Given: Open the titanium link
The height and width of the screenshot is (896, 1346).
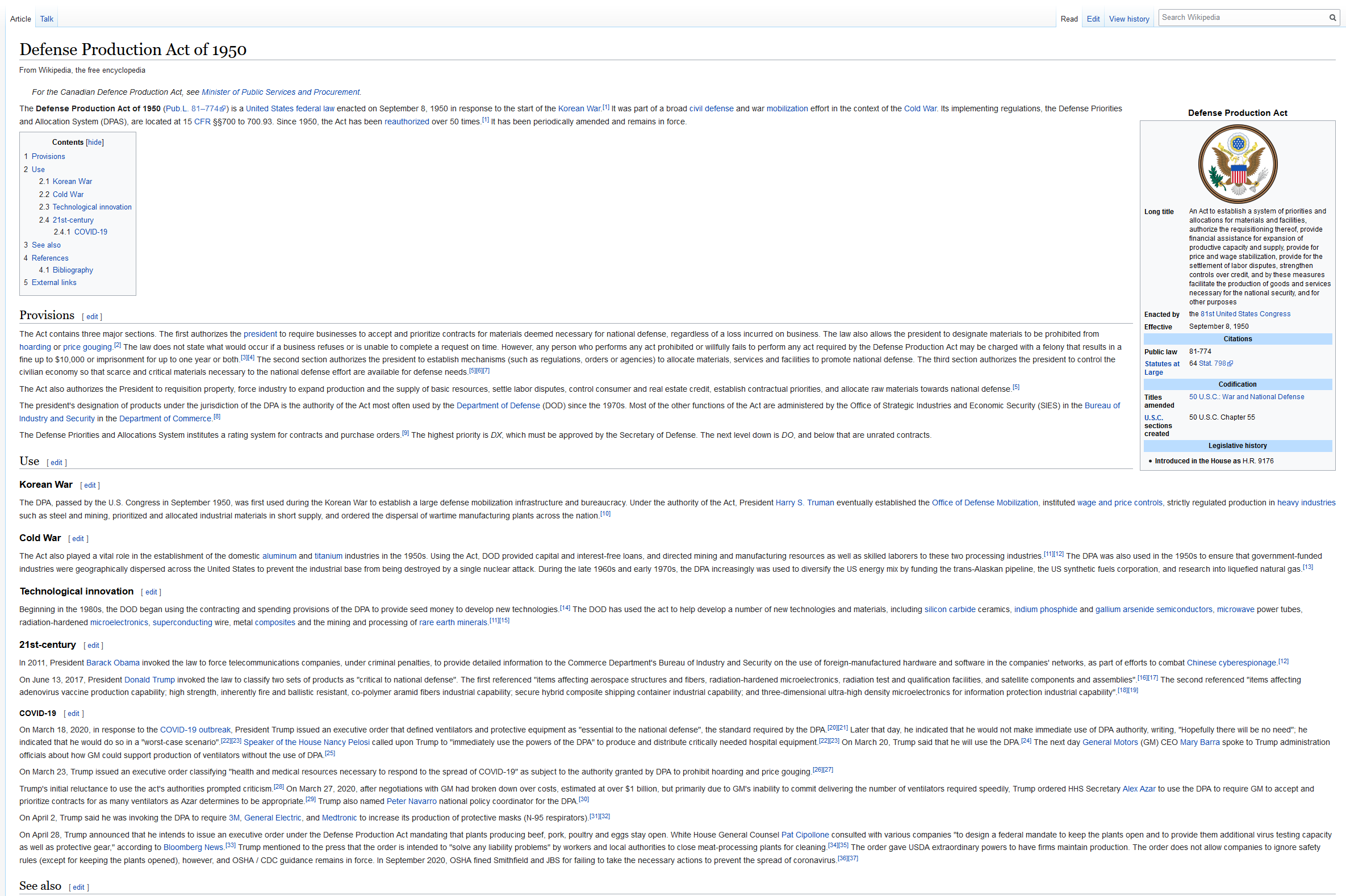Looking at the screenshot, I should (328, 556).
